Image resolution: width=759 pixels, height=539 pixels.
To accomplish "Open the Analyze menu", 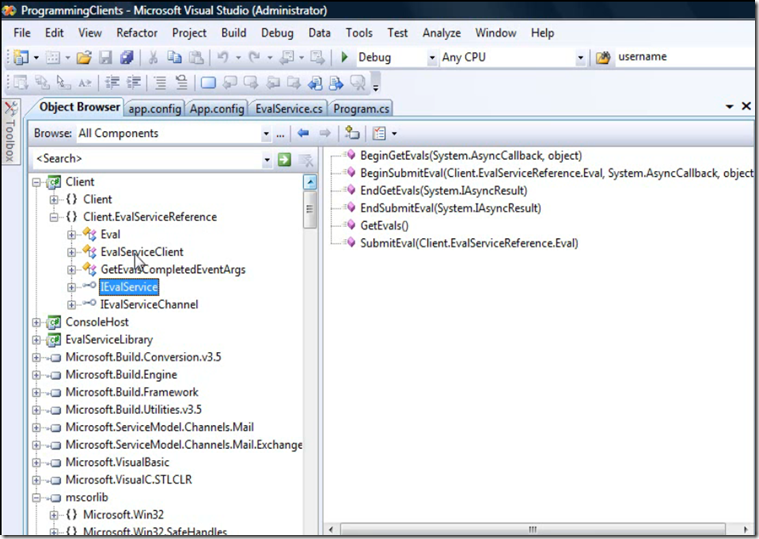I will [441, 33].
